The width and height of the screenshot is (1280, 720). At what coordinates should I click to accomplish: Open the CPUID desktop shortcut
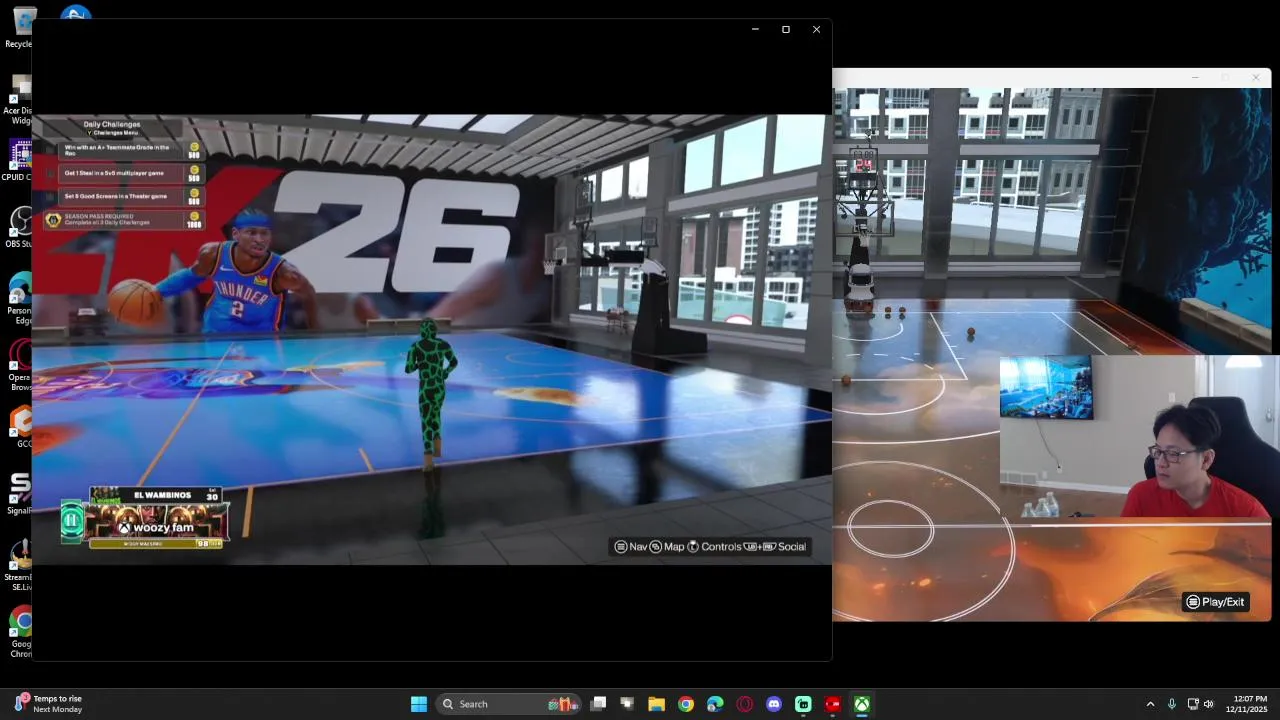[19, 160]
